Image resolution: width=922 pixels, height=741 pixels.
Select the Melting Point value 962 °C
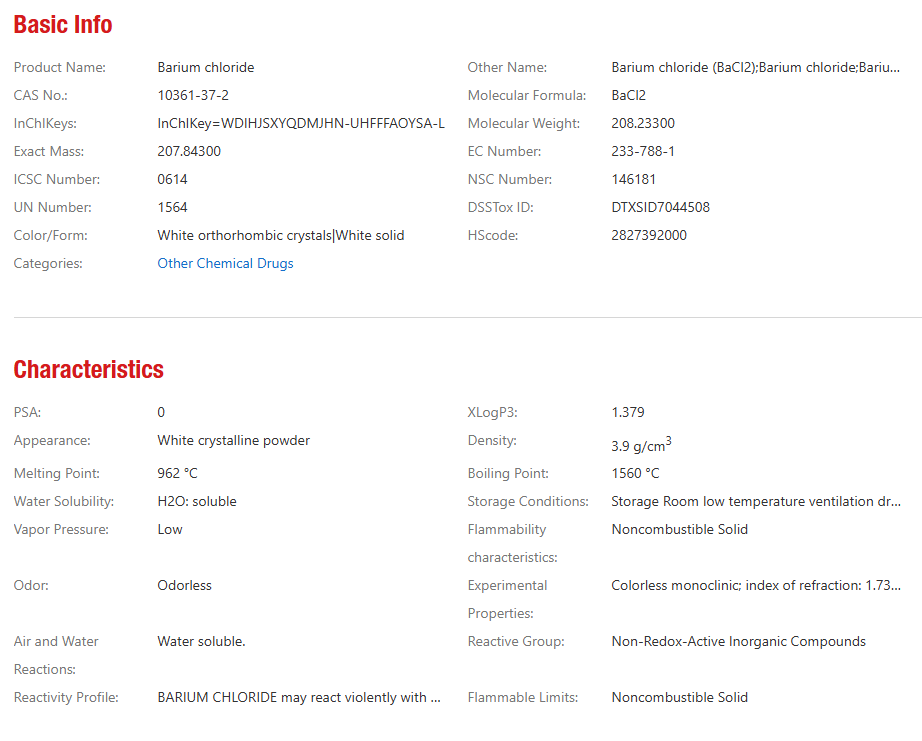(x=177, y=473)
